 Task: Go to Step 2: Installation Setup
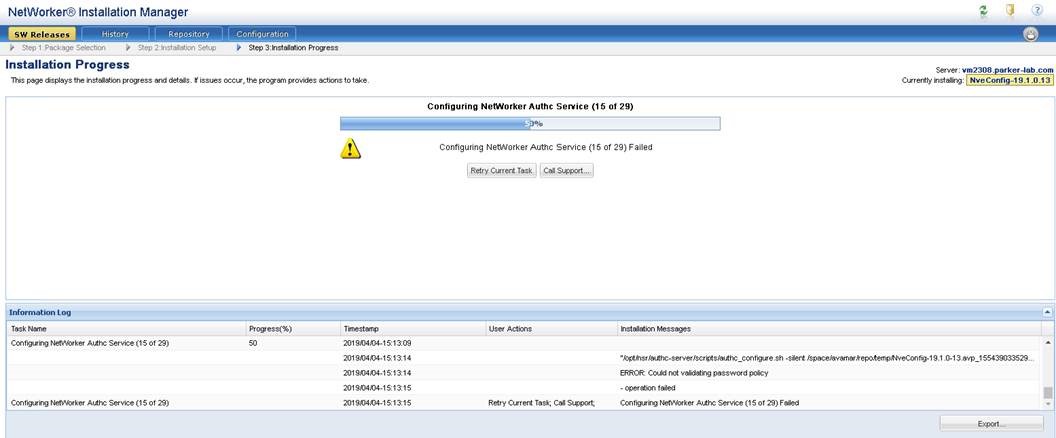click(176, 48)
